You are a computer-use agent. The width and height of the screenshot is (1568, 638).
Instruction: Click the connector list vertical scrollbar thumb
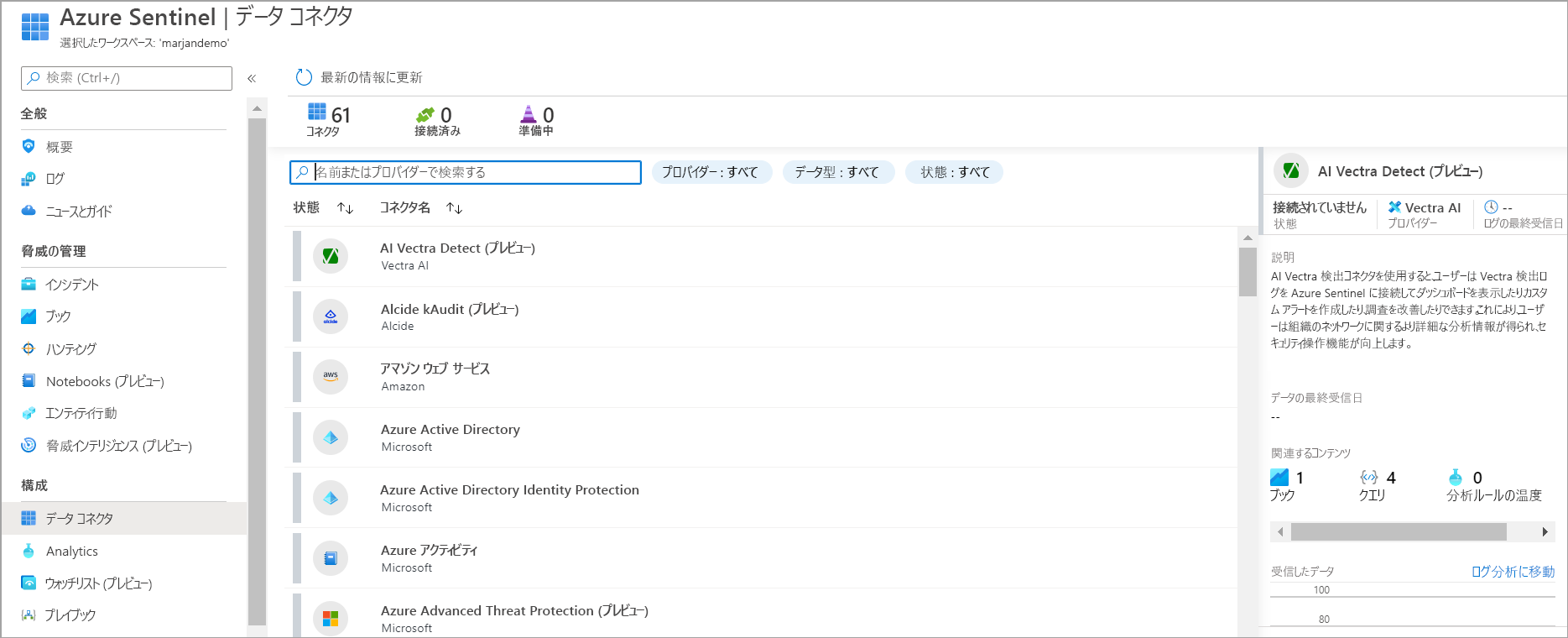pyautogui.click(x=1248, y=271)
